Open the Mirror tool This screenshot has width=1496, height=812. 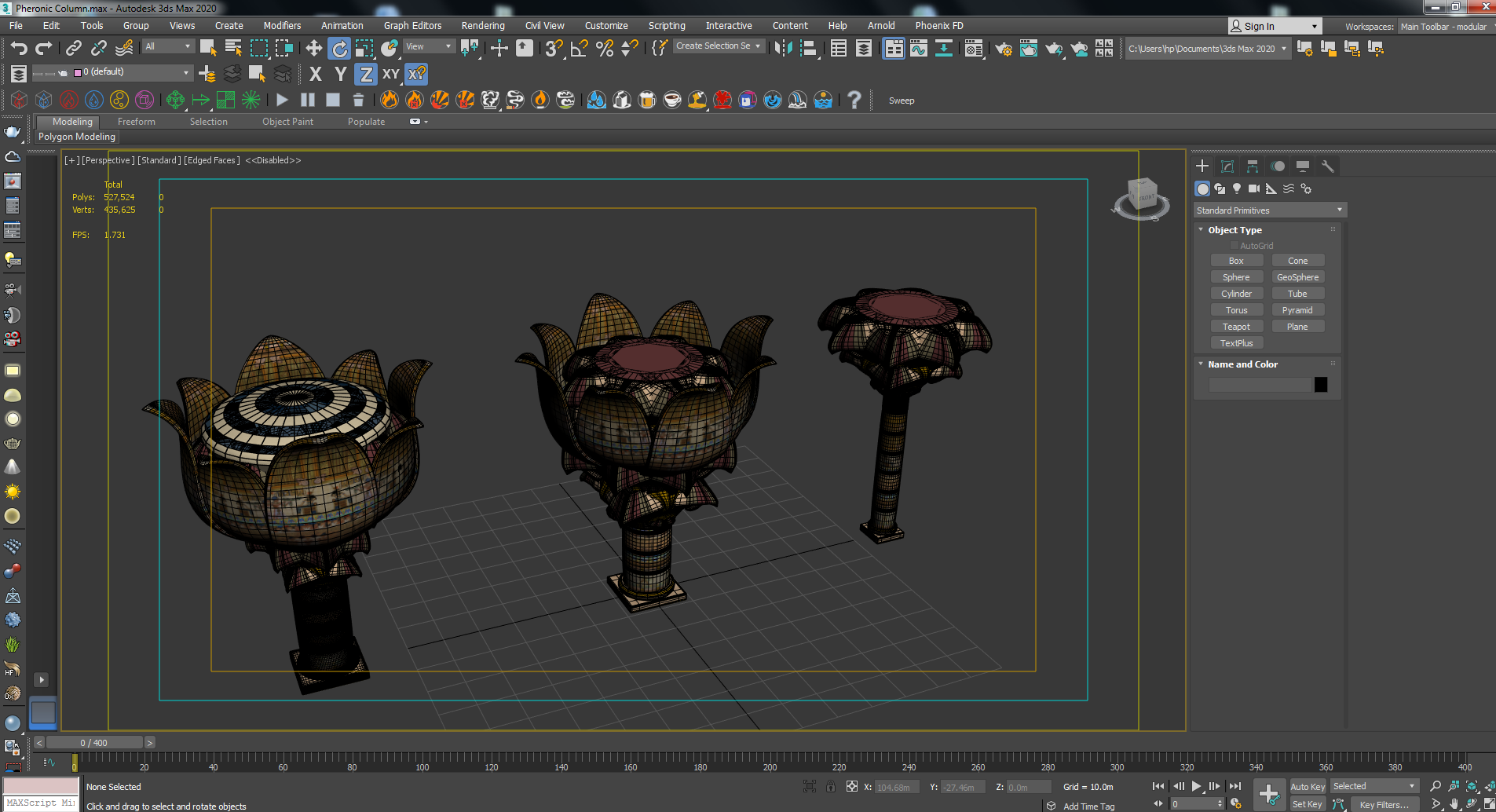click(x=783, y=49)
